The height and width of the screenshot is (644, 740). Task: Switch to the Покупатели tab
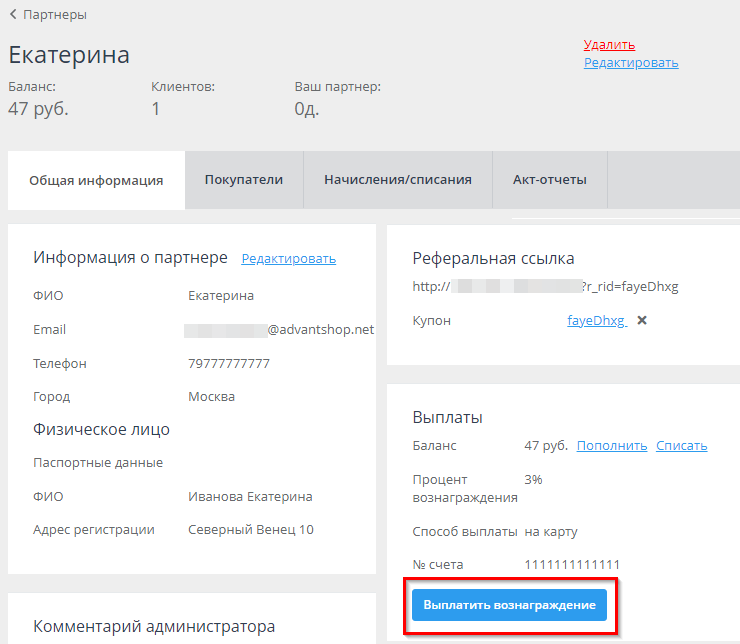point(244,180)
